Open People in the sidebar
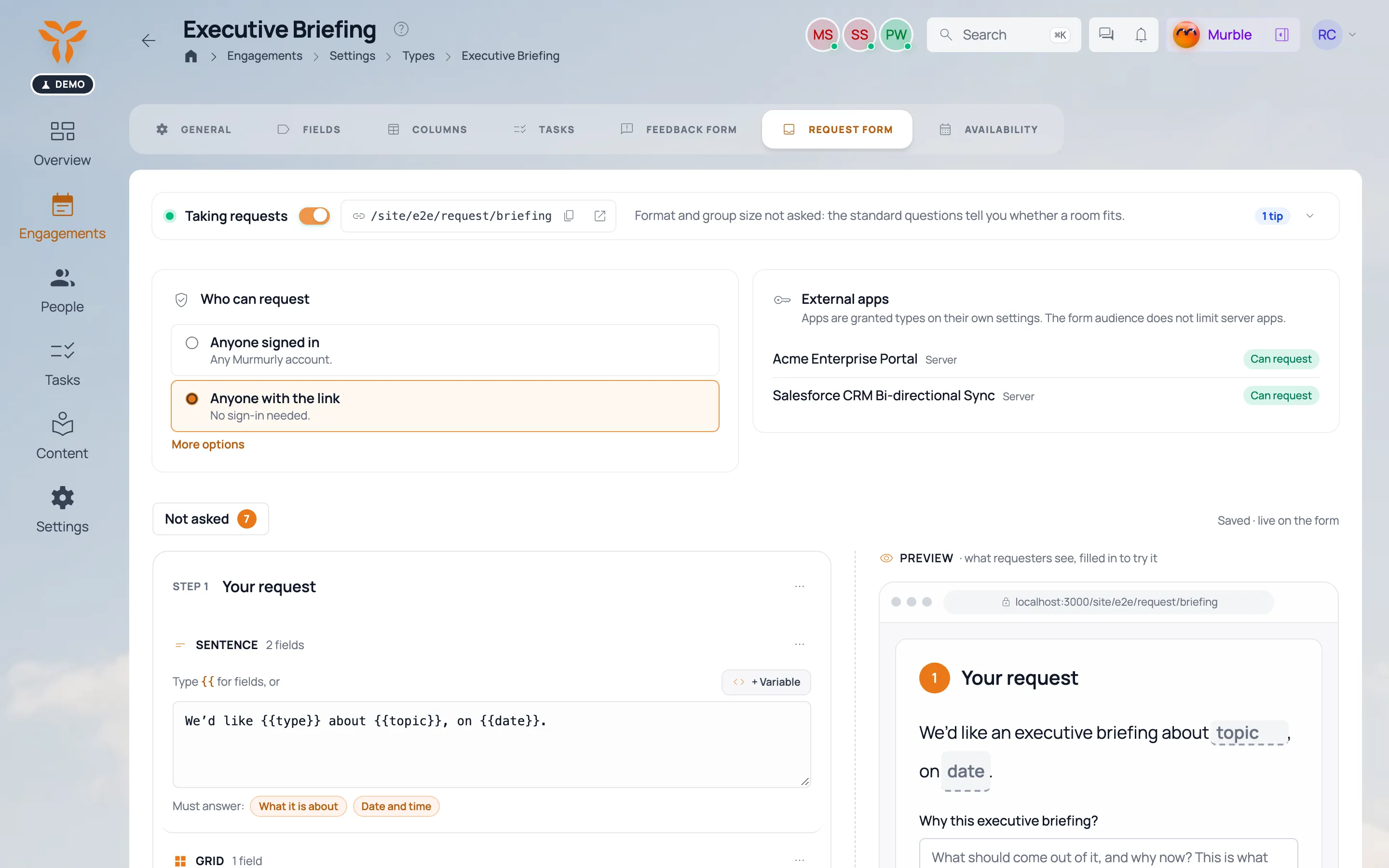Viewport: 1389px width, 868px height. click(x=62, y=290)
